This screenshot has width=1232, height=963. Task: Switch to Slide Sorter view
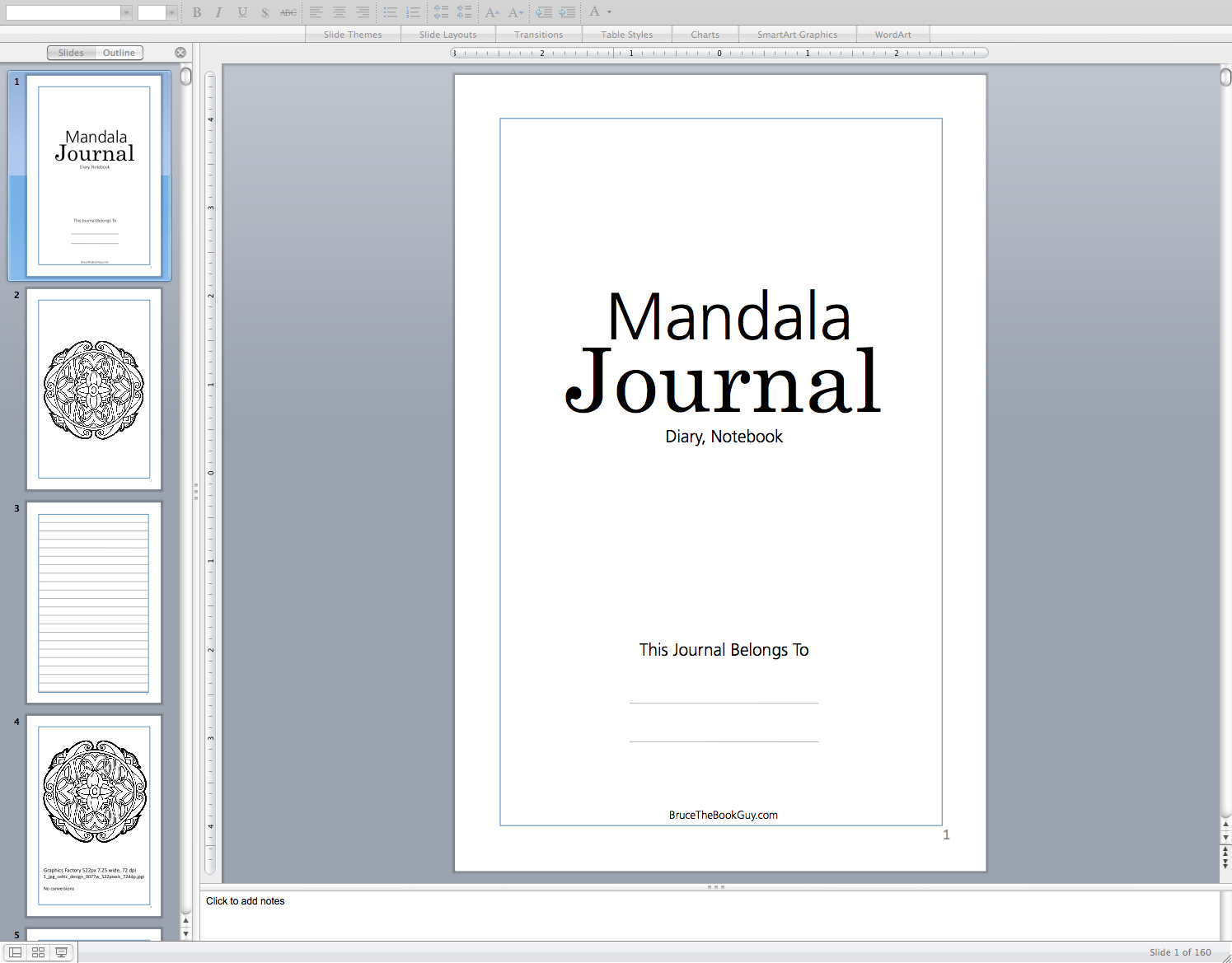click(38, 951)
